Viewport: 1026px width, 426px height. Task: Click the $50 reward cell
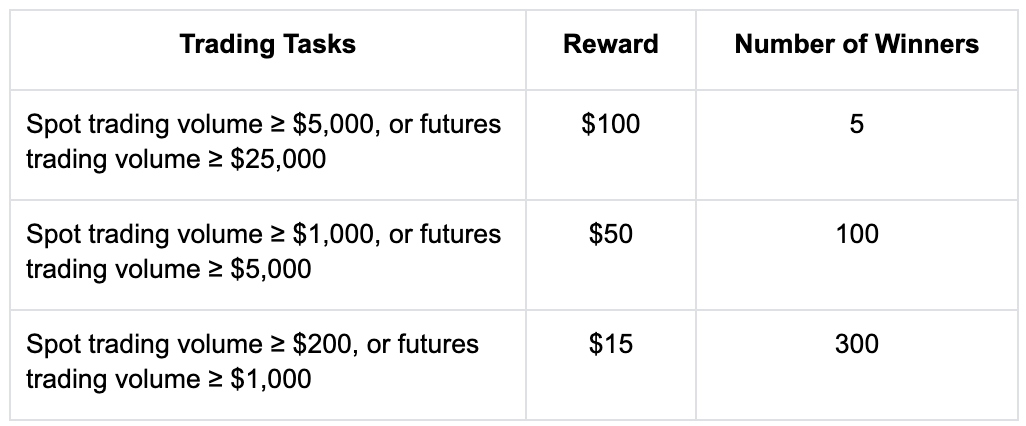pos(611,234)
